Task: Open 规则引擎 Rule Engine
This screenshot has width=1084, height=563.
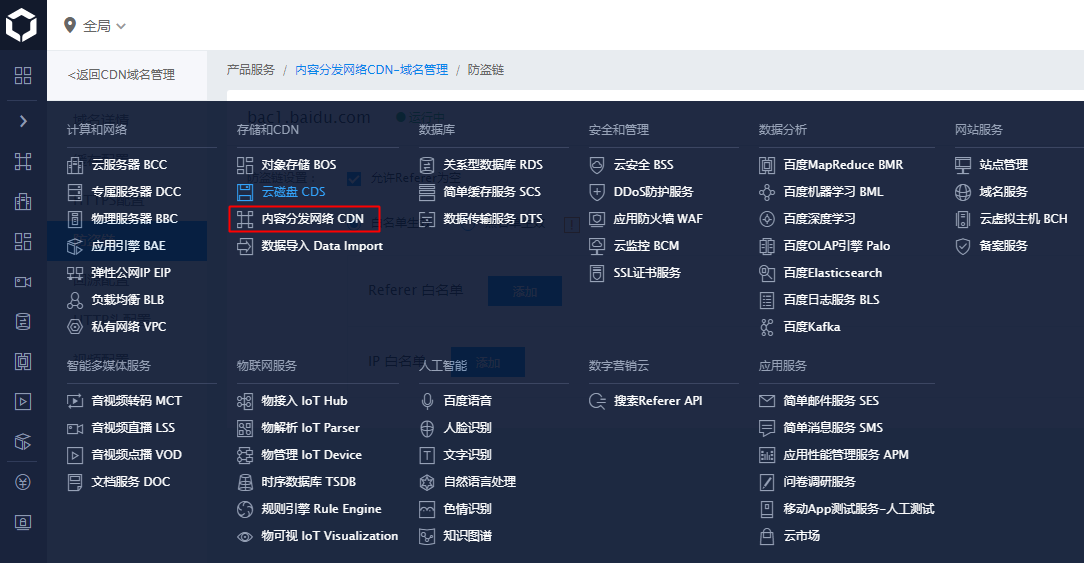Action: tap(321, 508)
